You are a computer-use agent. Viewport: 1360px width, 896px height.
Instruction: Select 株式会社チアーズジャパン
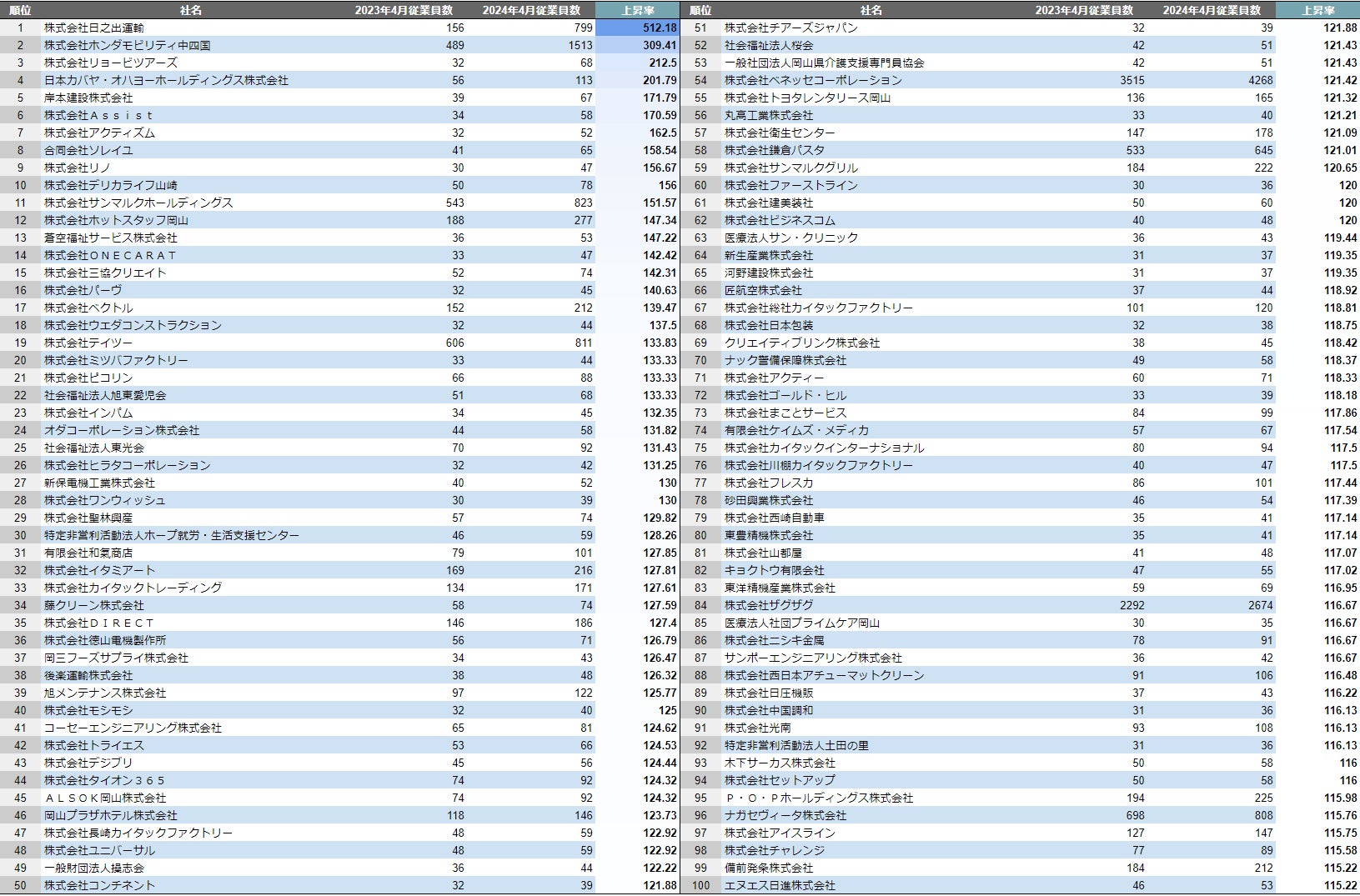point(790,28)
